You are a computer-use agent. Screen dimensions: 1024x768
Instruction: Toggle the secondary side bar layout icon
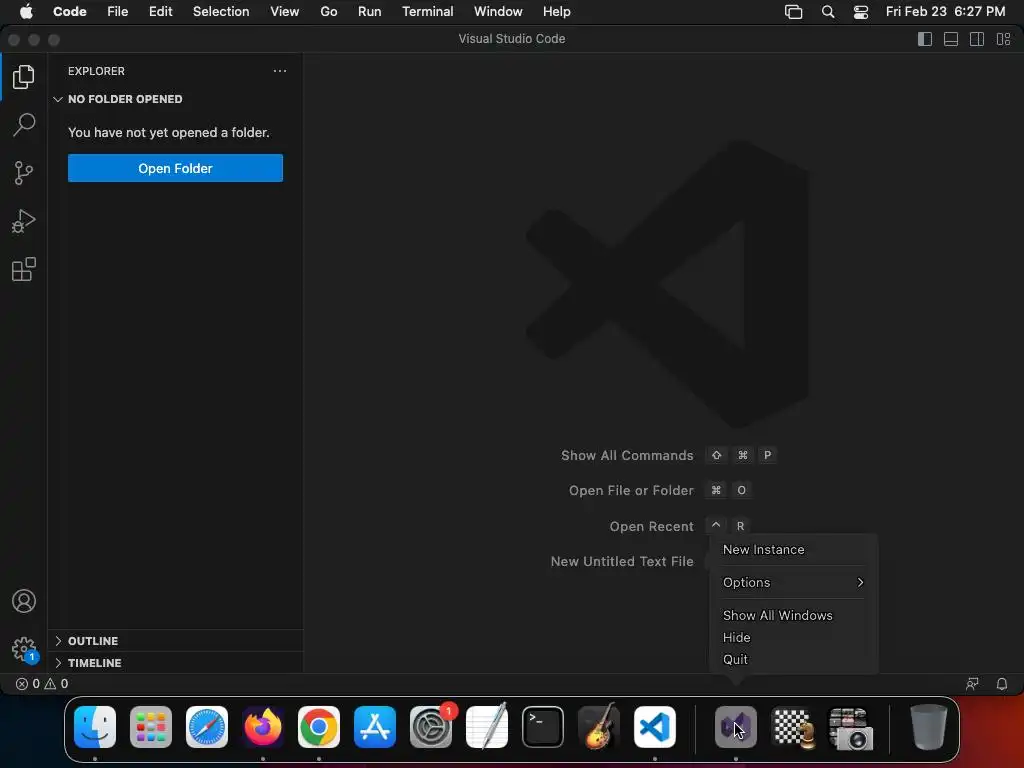point(977,39)
